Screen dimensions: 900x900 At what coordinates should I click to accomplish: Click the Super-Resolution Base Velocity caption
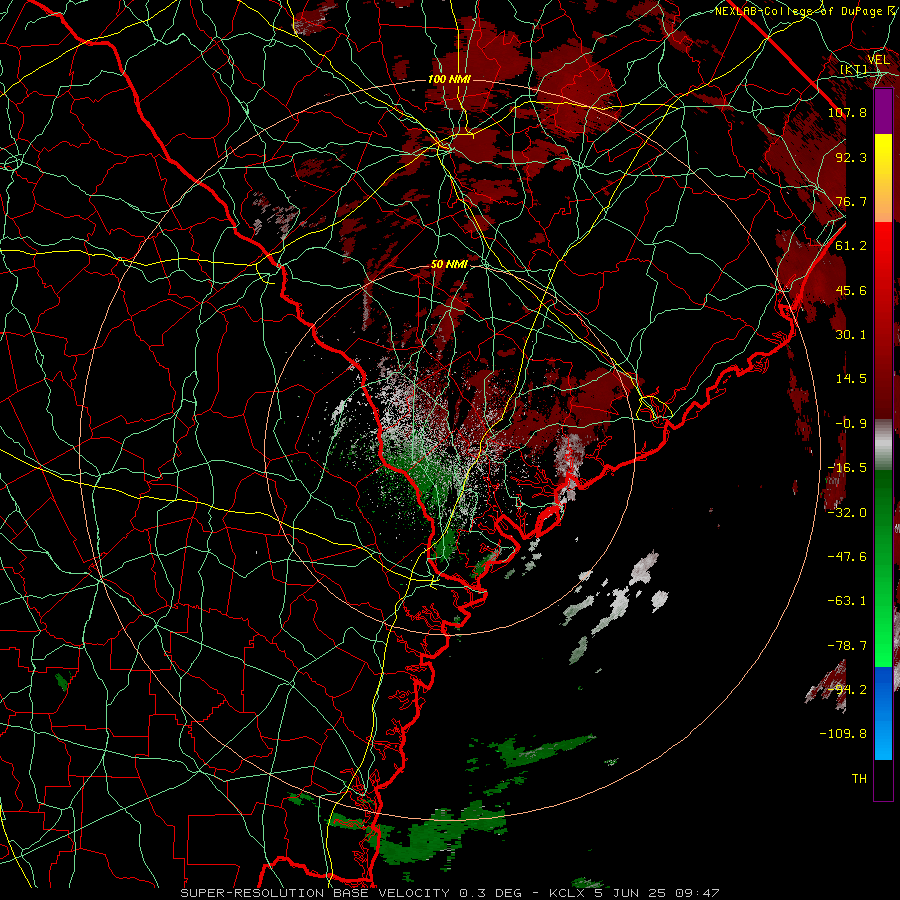(449, 893)
